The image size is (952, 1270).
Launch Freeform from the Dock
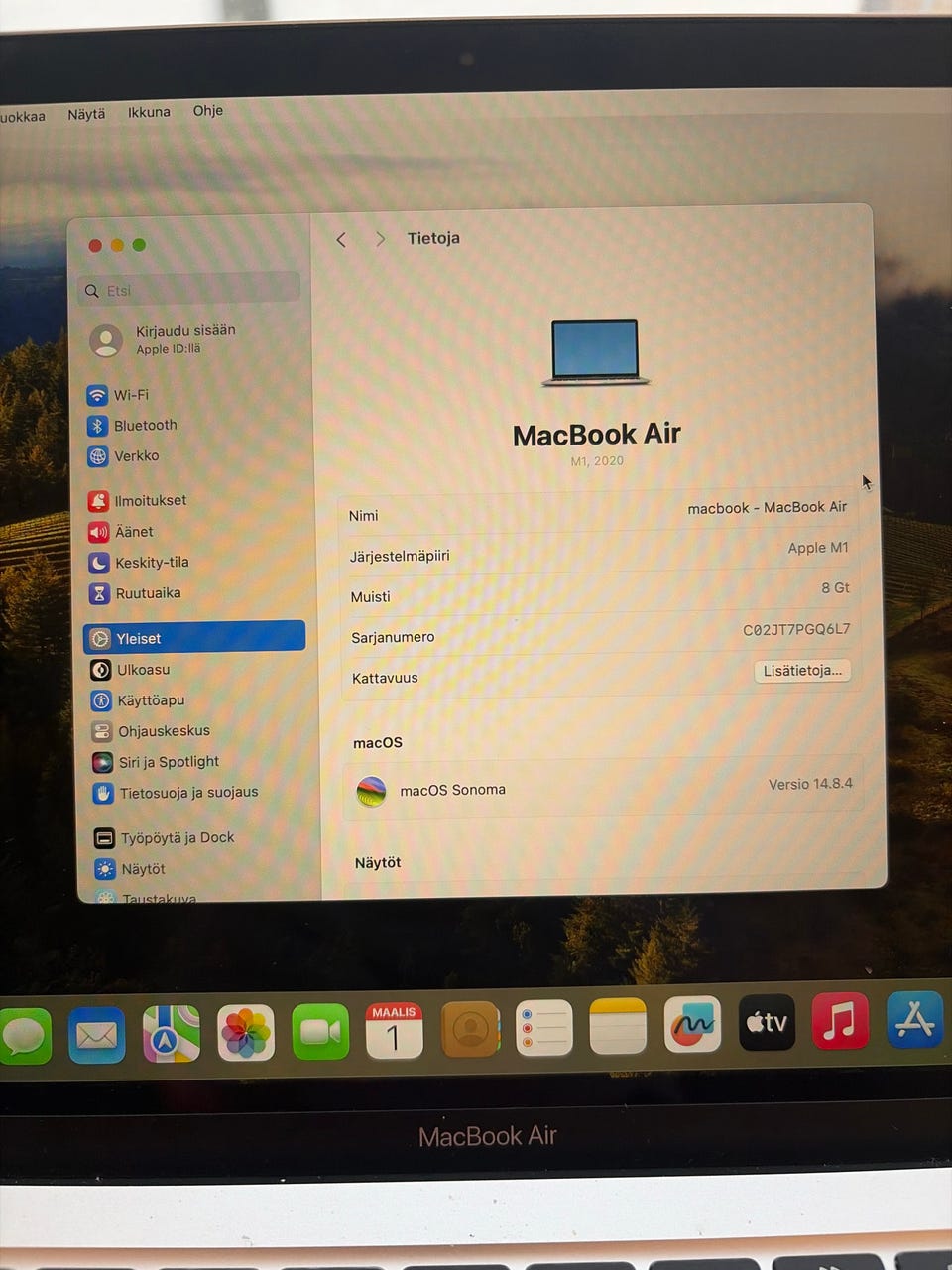(x=692, y=1024)
